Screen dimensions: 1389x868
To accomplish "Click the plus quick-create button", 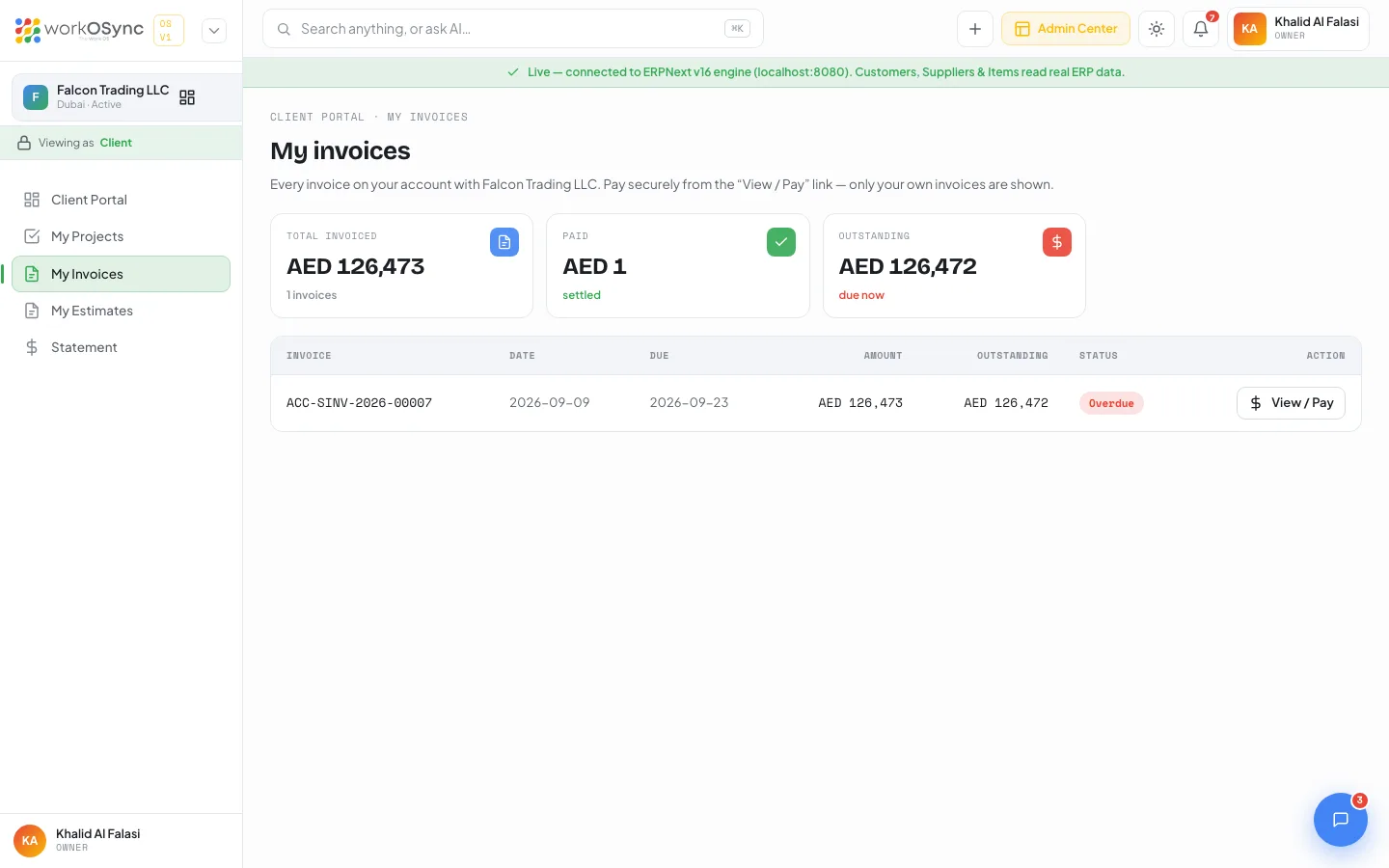I will (975, 29).
